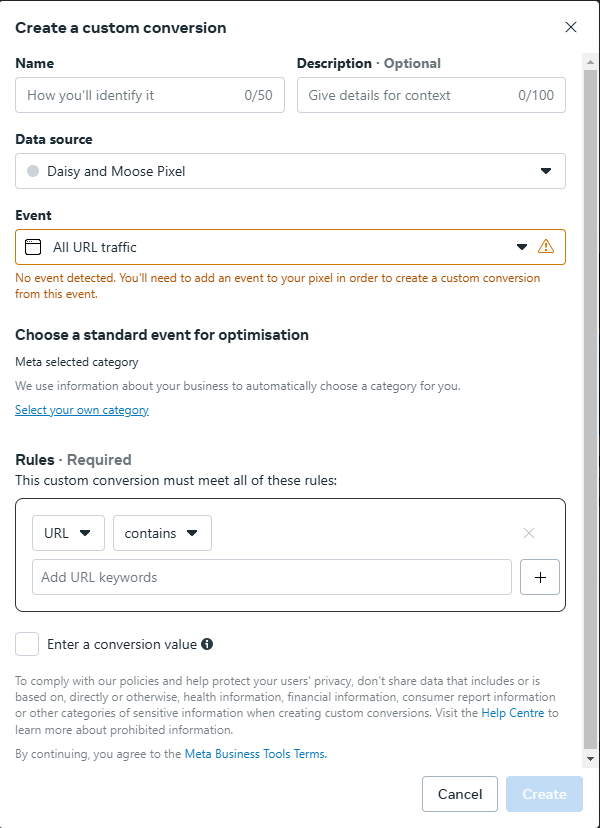600x828 pixels.
Task: Open Meta Business Tools Terms link
Action: pyautogui.click(x=256, y=754)
